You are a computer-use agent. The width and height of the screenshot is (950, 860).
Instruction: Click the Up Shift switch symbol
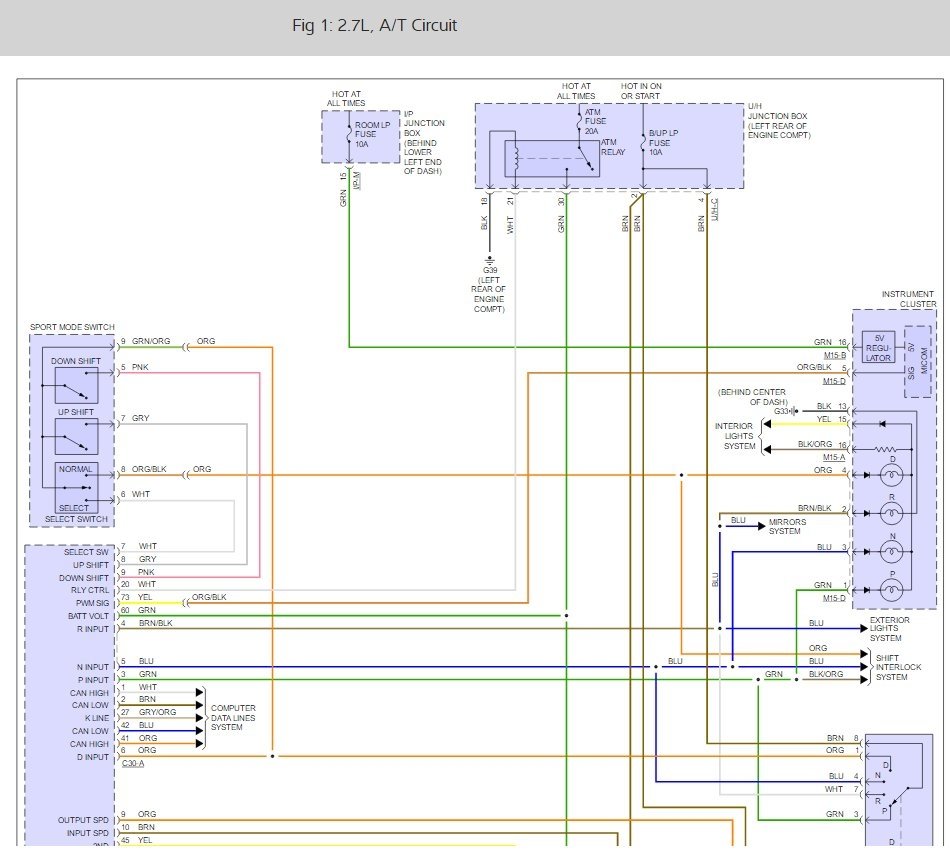76,437
